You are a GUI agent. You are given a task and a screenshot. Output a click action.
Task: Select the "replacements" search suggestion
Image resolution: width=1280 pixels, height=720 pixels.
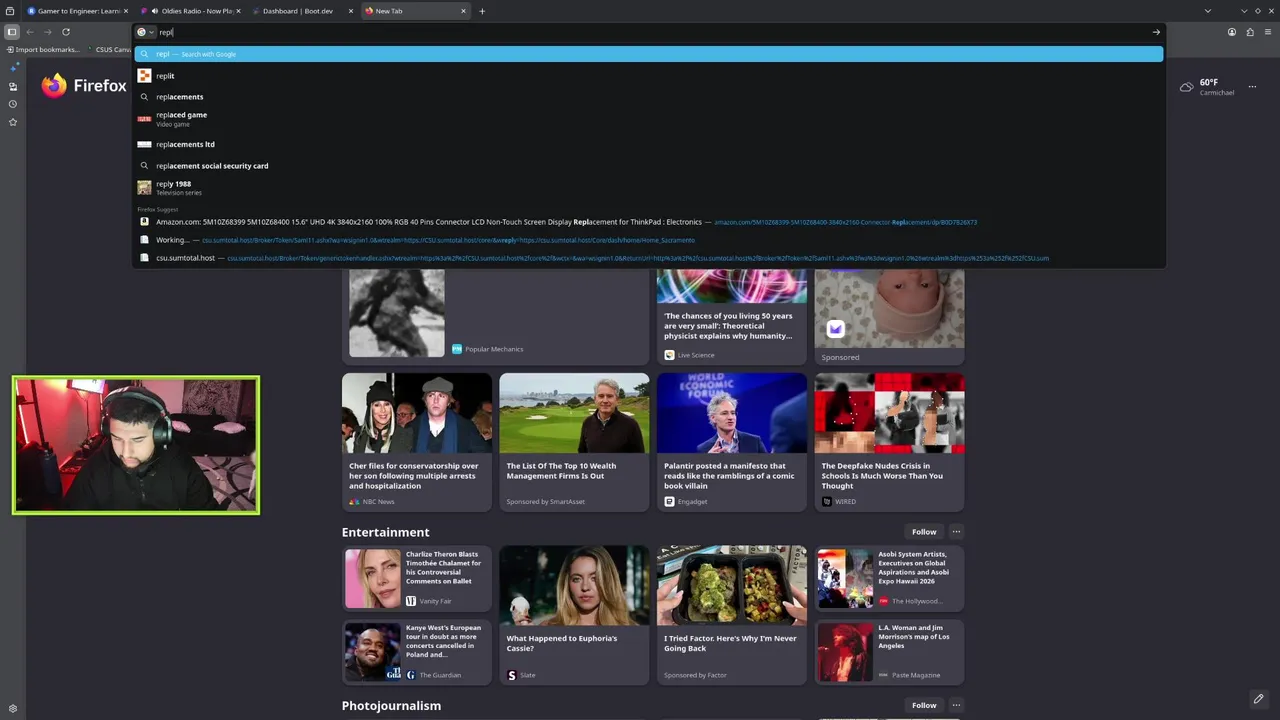click(x=649, y=97)
